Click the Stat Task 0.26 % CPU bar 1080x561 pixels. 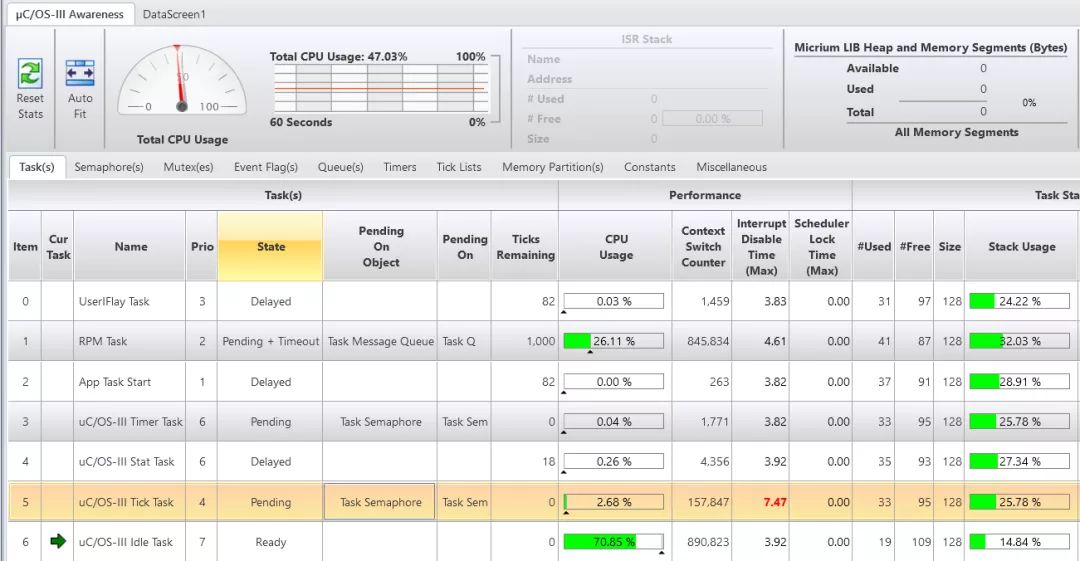(614, 462)
